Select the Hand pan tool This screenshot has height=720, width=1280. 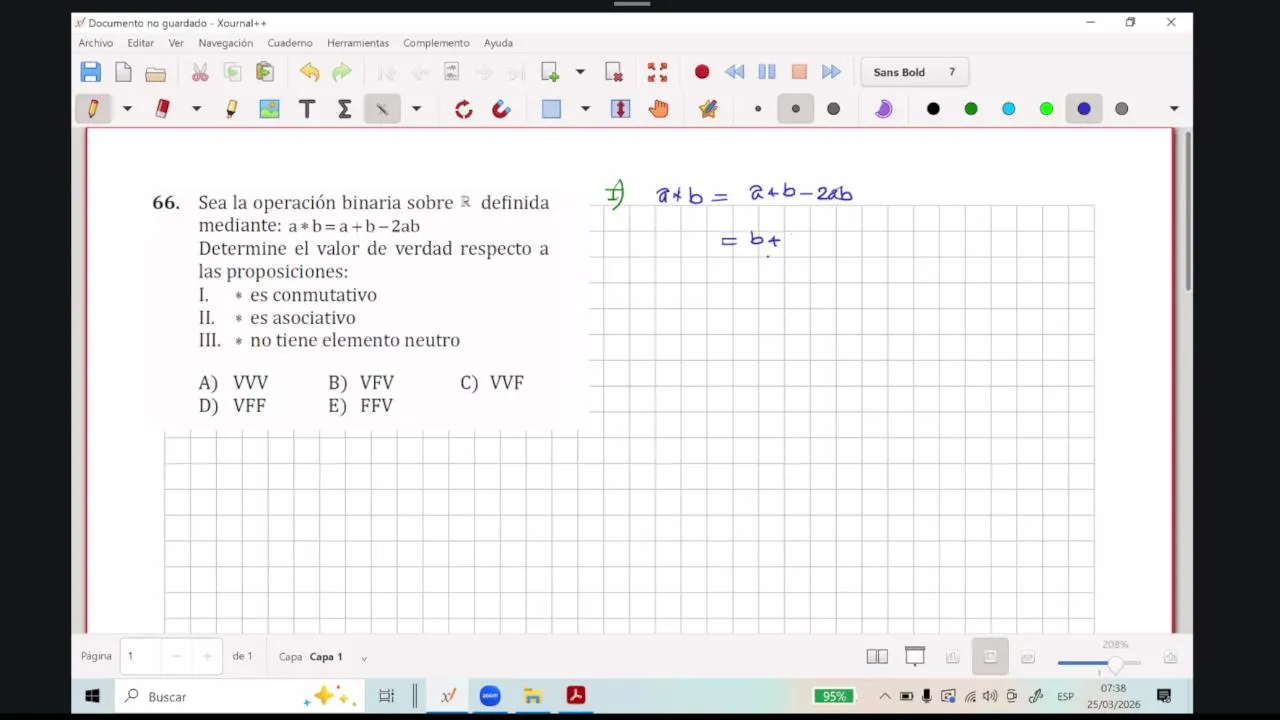(658, 109)
